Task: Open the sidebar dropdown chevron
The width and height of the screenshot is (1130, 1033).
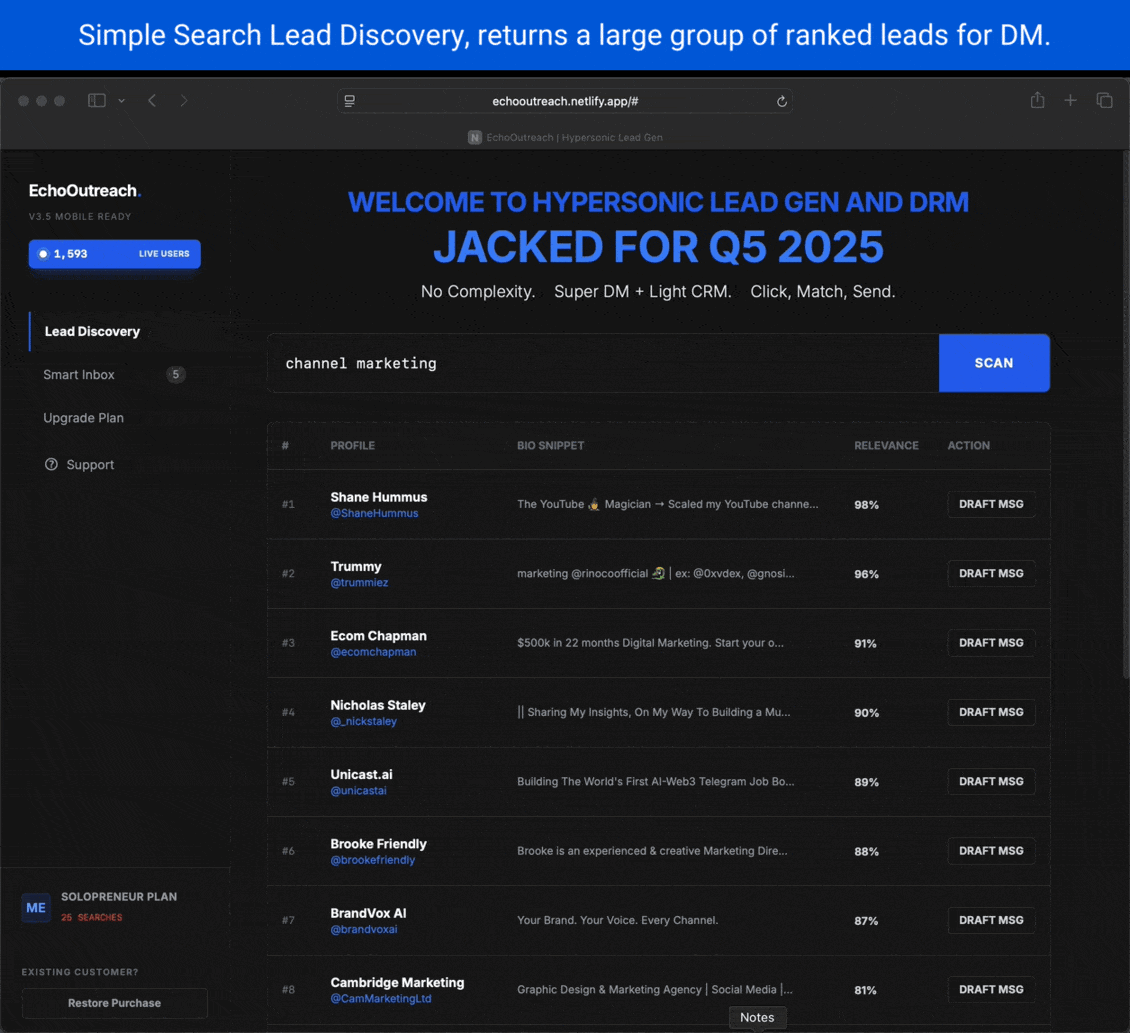Action: [x=122, y=101]
